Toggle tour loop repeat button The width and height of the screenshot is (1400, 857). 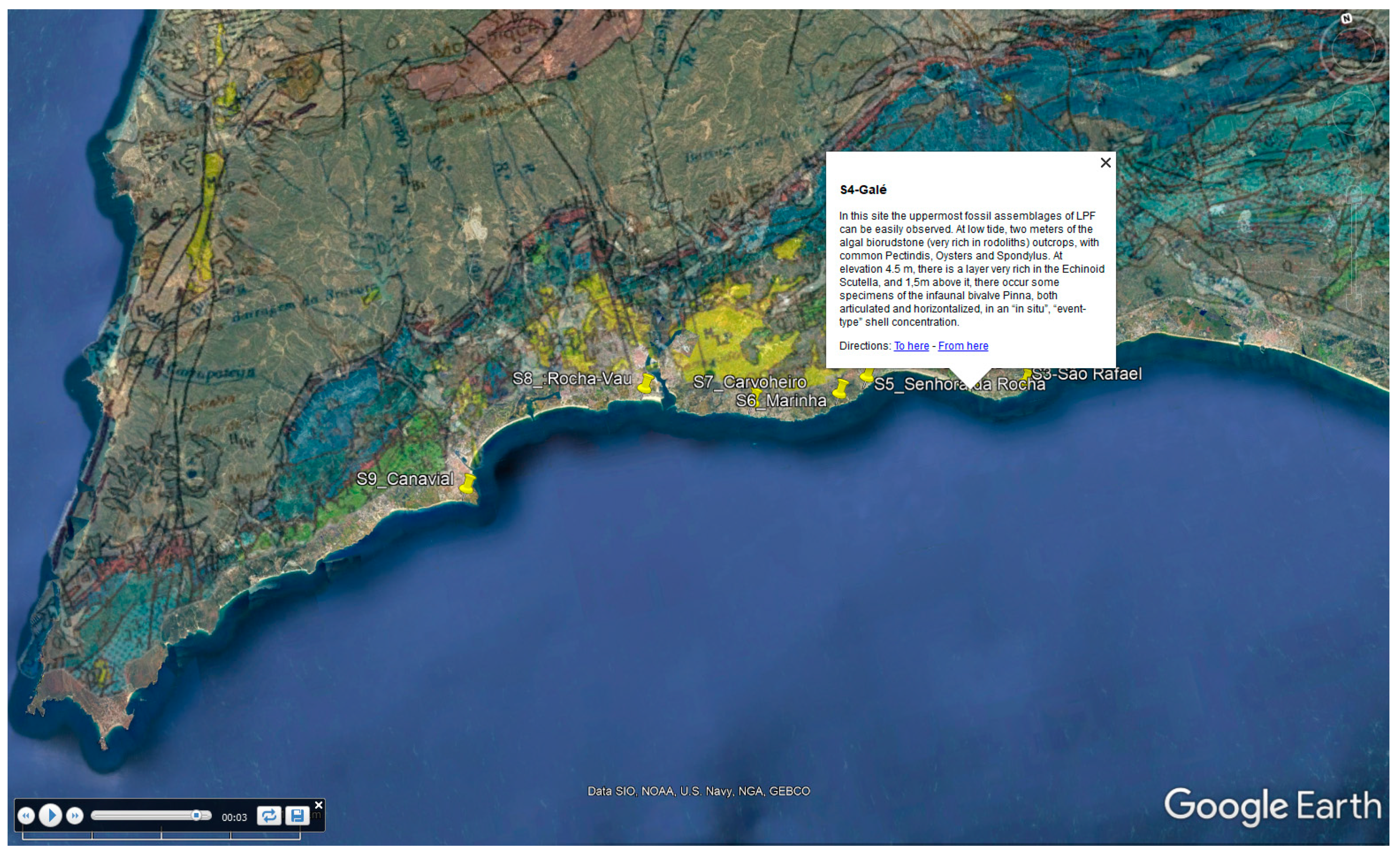pyautogui.click(x=269, y=816)
